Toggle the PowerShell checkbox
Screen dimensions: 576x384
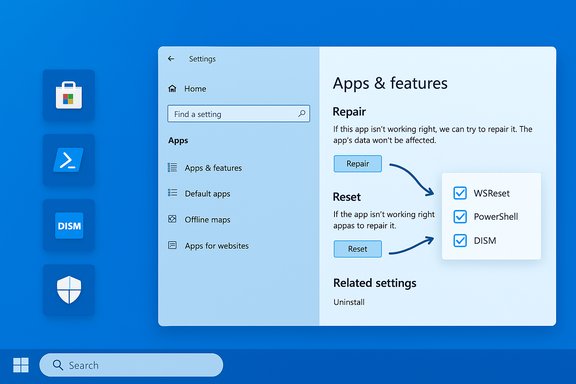pos(460,216)
